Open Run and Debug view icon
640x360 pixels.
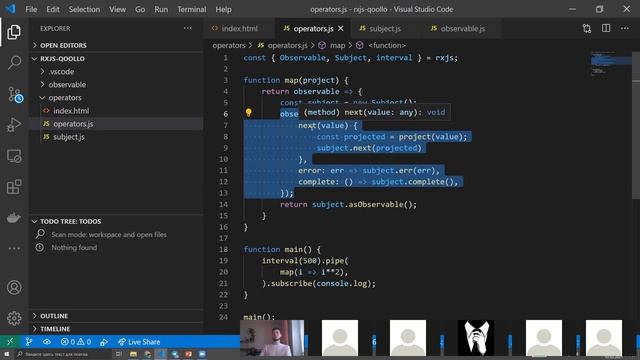pyautogui.click(x=14, y=125)
